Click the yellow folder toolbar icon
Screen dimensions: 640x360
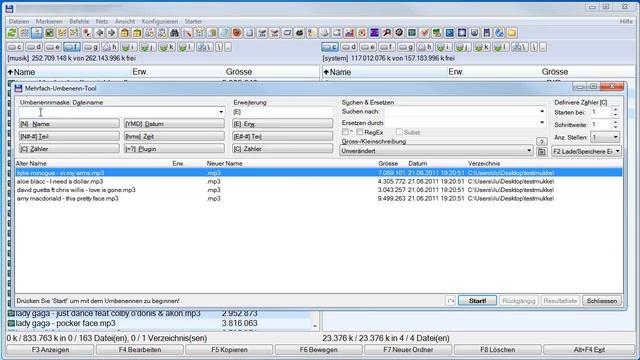[512, 33]
